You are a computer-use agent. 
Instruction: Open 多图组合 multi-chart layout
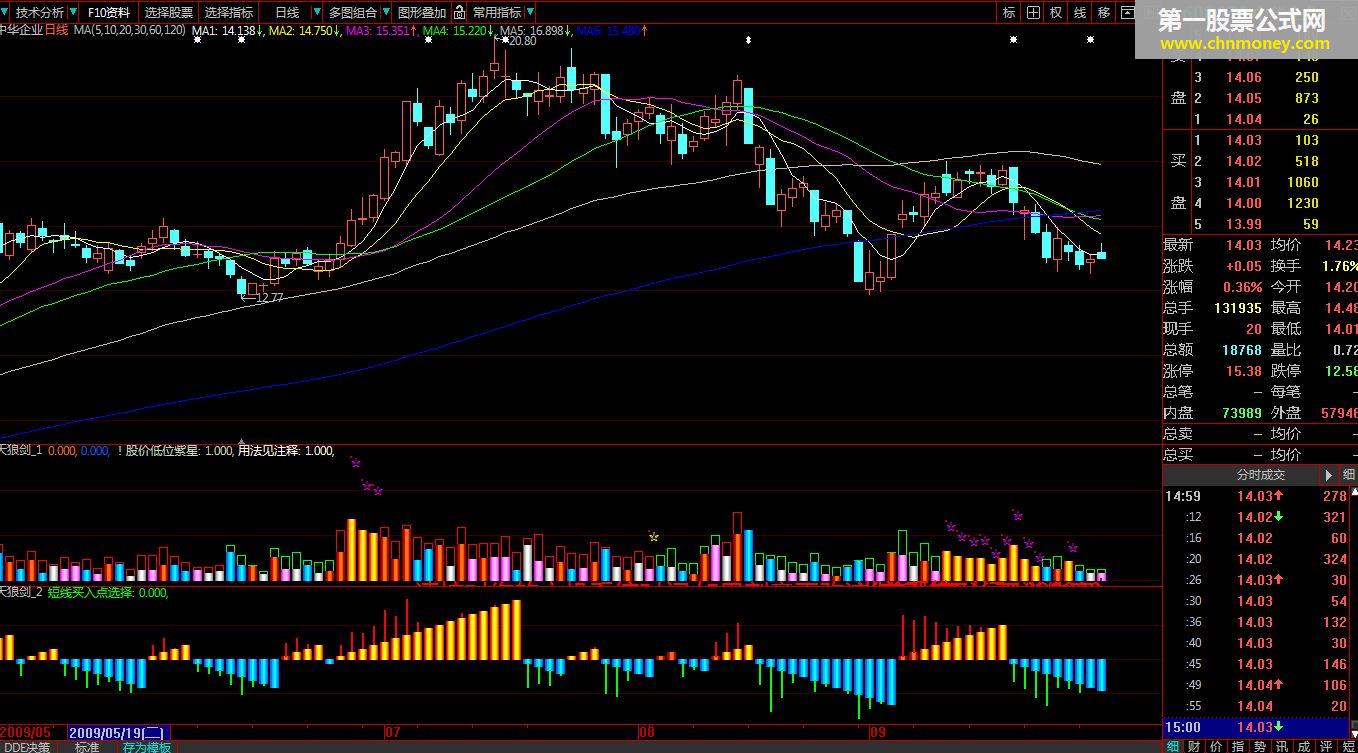(353, 13)
